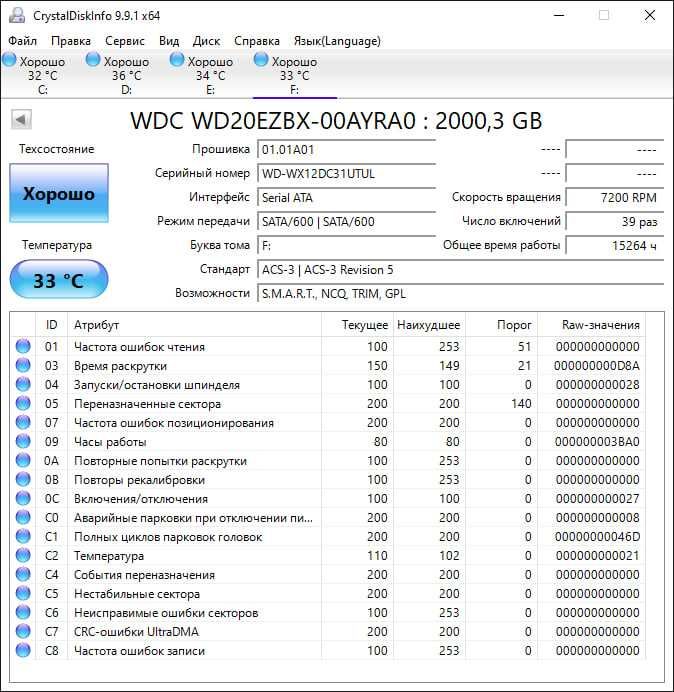Click status orb for Время раскрутки

pyautogui.click(x=23, y=365)
